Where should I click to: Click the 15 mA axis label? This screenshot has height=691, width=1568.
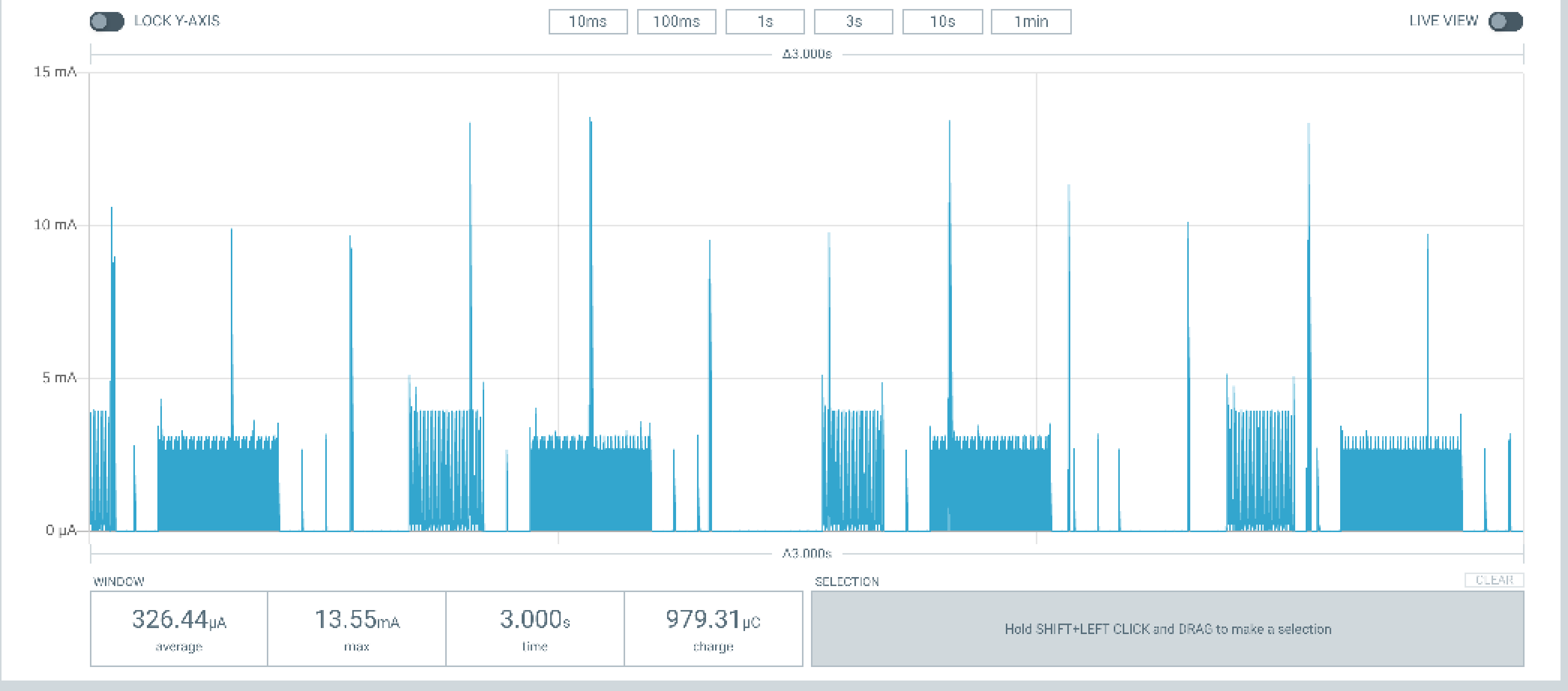coord(55,72)
